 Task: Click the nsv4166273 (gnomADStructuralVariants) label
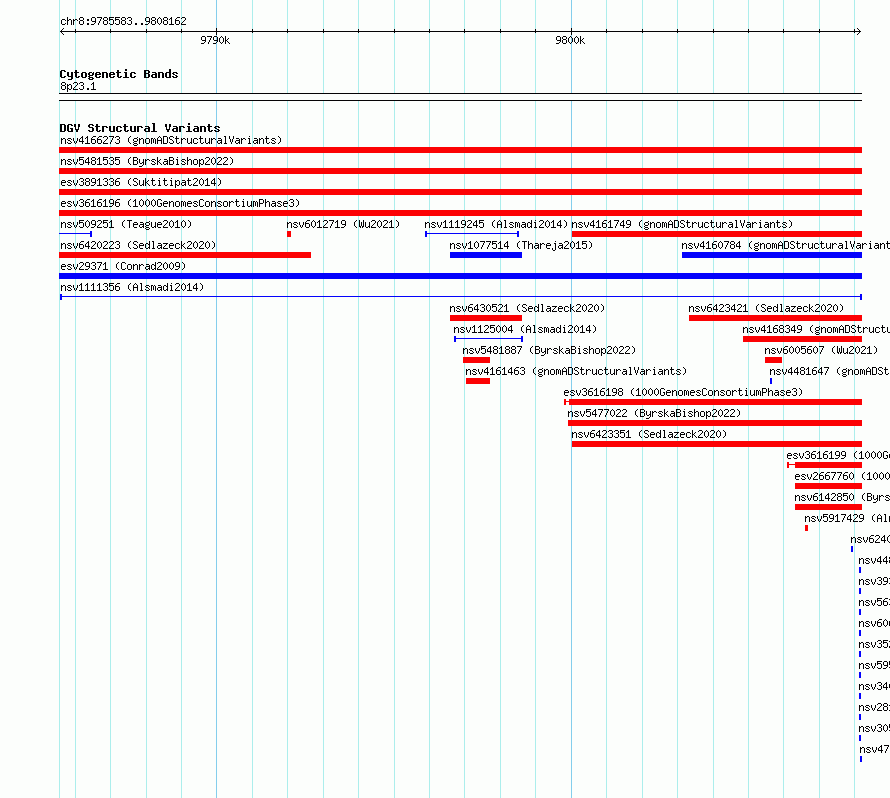(x=171, y=140)
